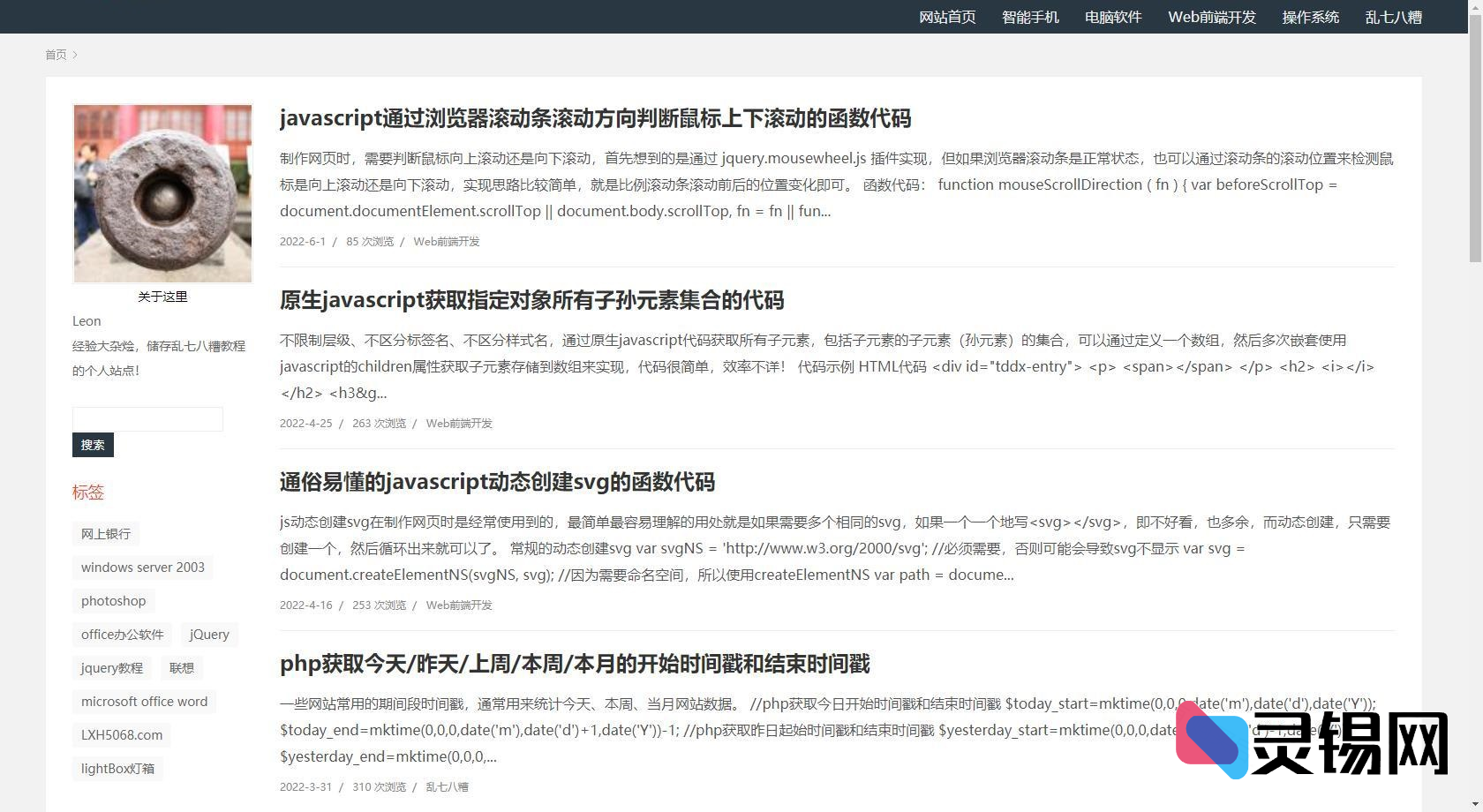Select the lightBox灯箱 tag

pyautogui.click(x=117, y=768)
